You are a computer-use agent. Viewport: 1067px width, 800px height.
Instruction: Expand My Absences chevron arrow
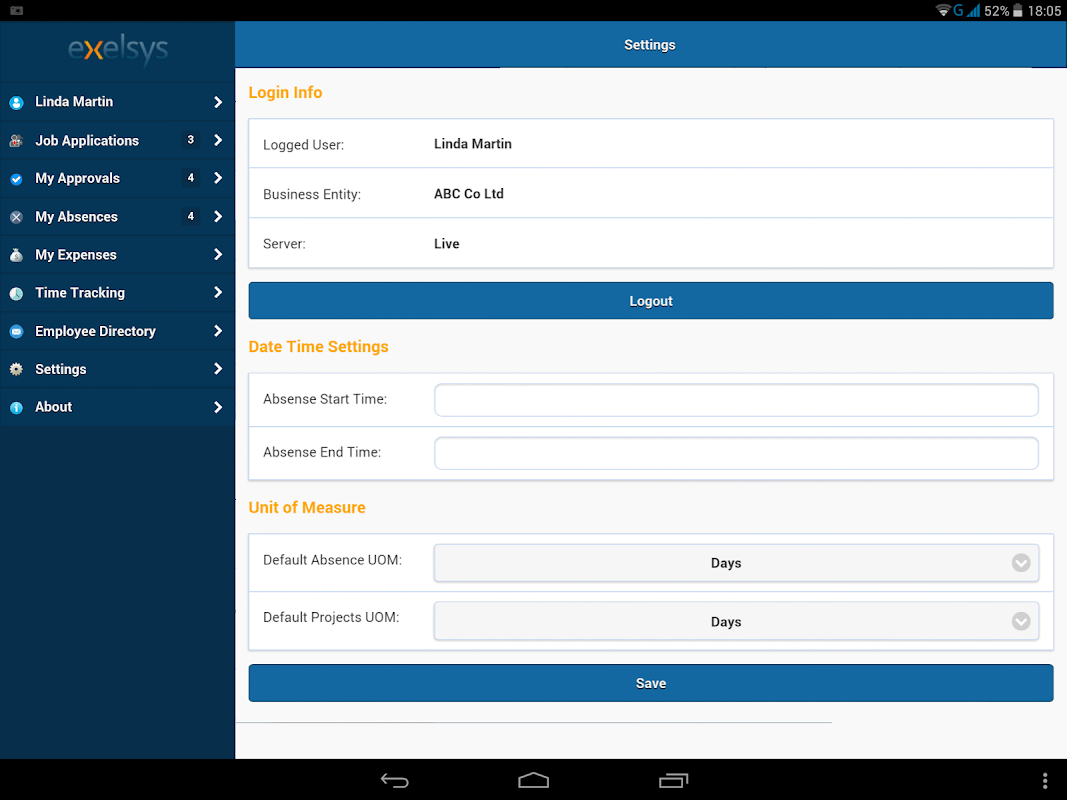(x=218, y=216)
